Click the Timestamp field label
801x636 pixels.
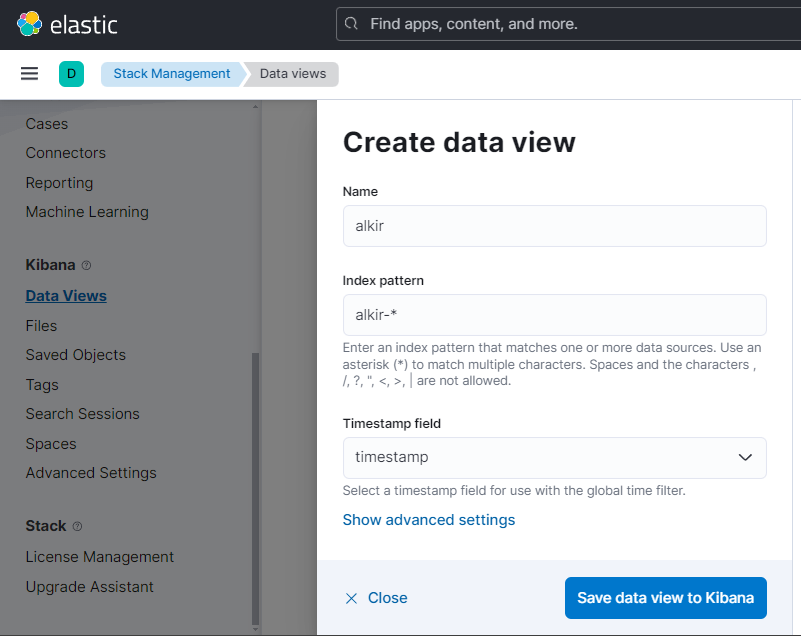pos(391,423)
